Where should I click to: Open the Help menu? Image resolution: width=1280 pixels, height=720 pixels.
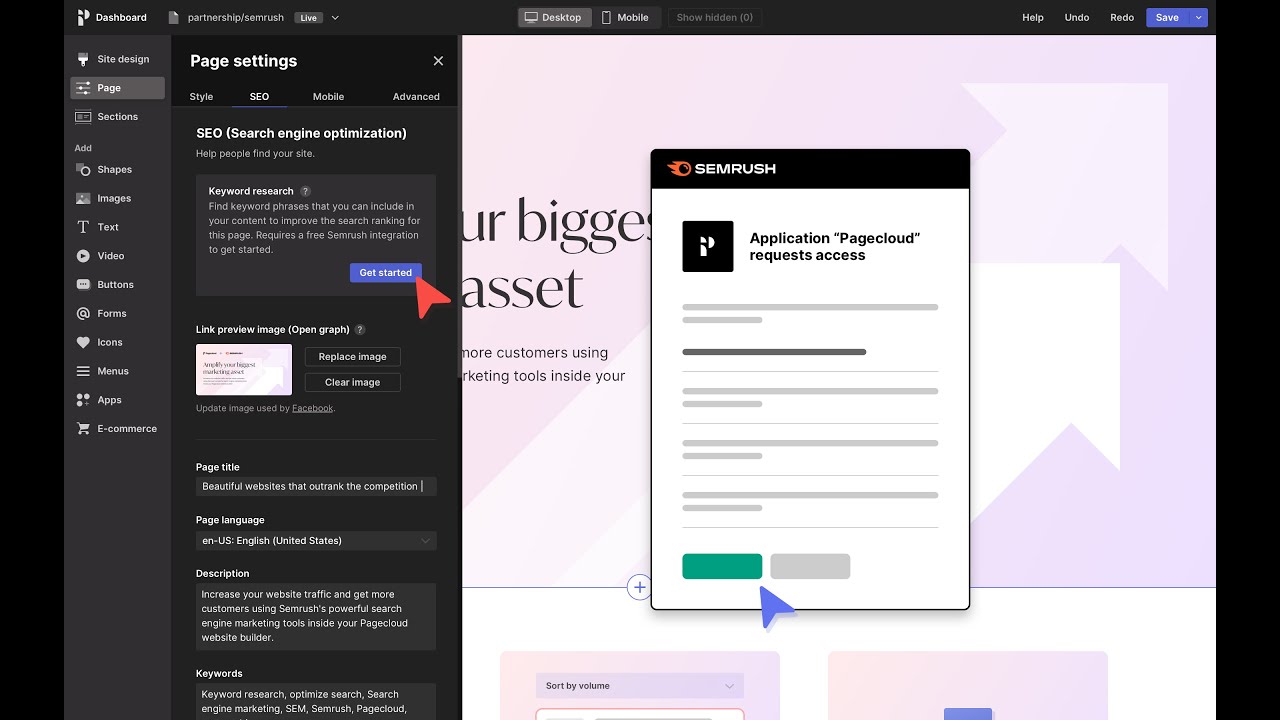(1033, 17)
